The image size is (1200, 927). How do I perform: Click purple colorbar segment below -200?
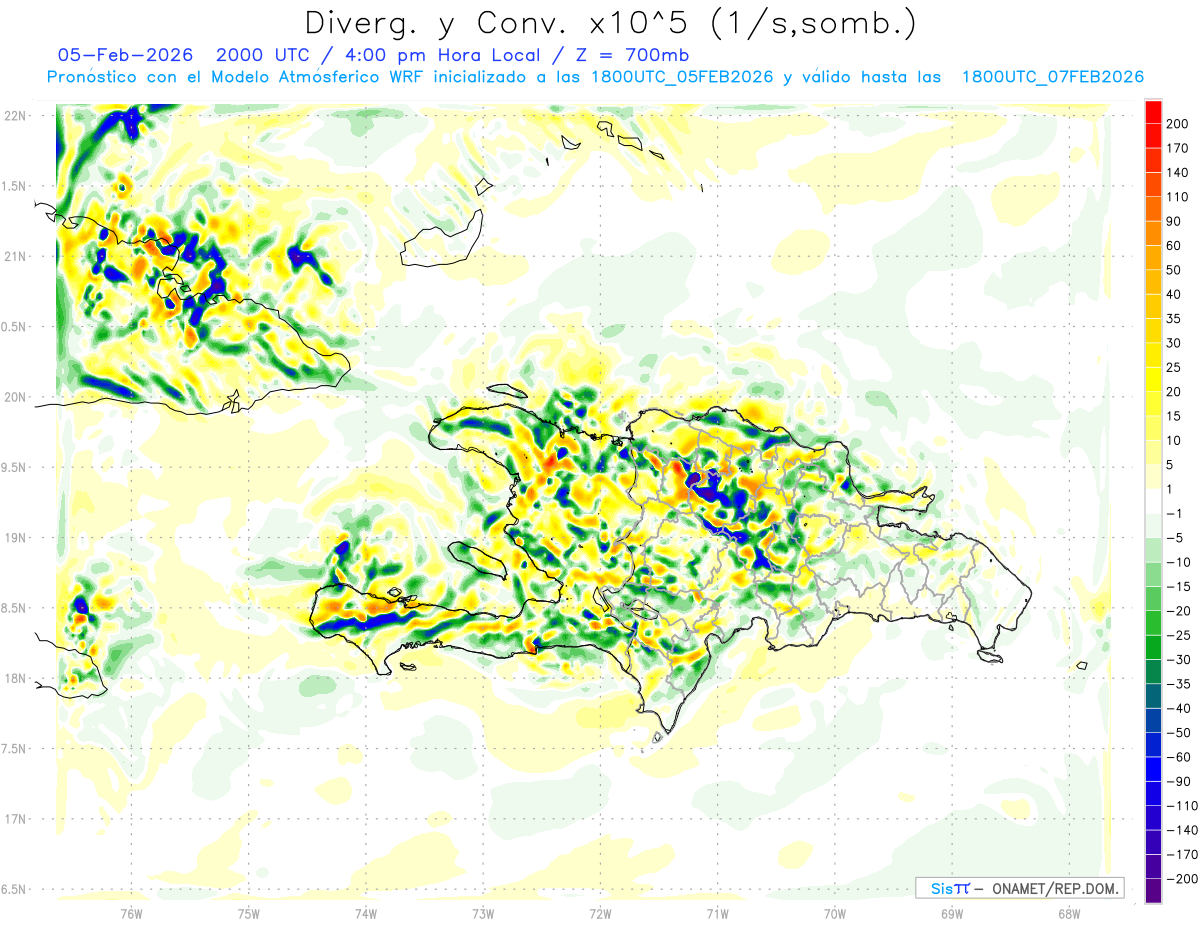click(1153, 890)
